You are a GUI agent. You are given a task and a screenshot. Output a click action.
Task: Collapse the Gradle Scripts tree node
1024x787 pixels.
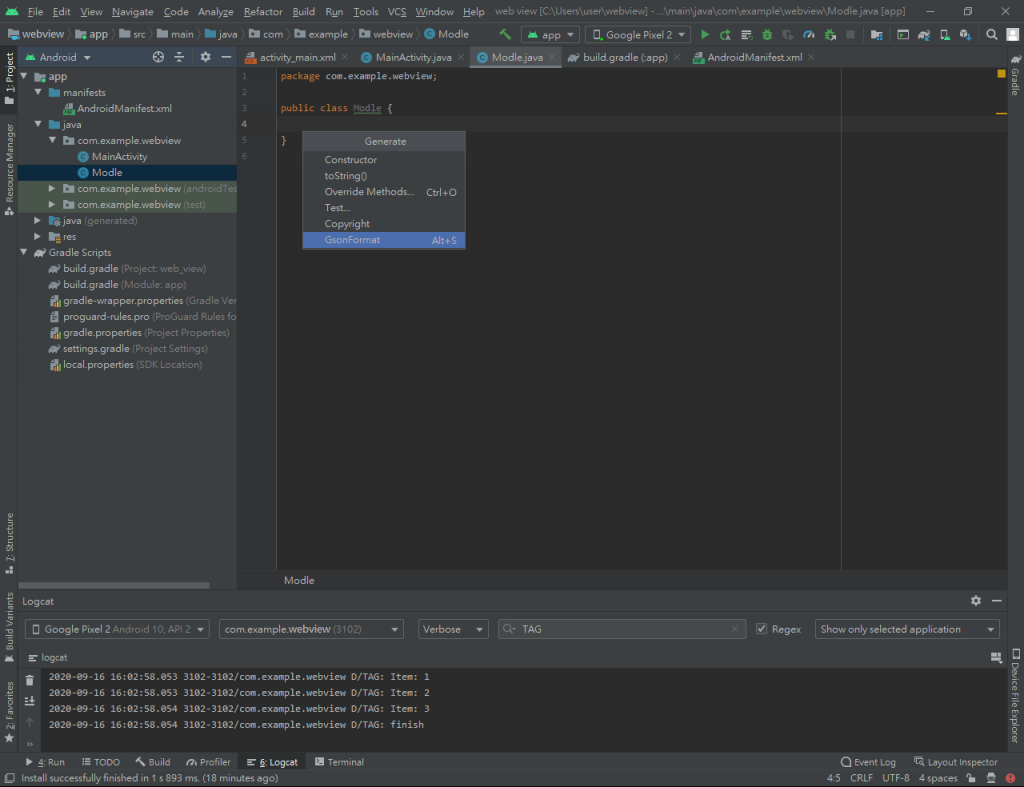25,253
